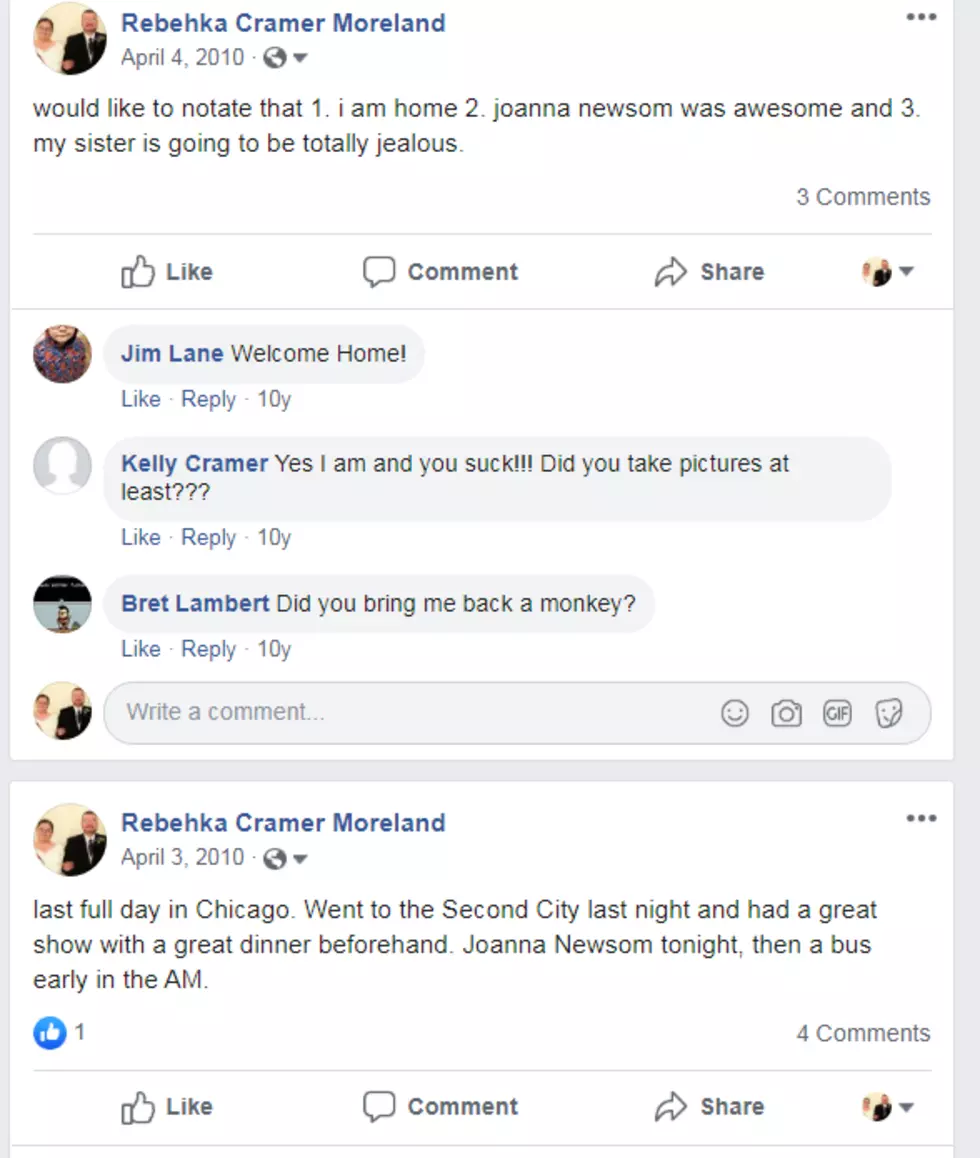Click blue thumbs-up reaction icon on April 3 post
This screenshot has width=980, height=1158.
[x=49, y=1032]
